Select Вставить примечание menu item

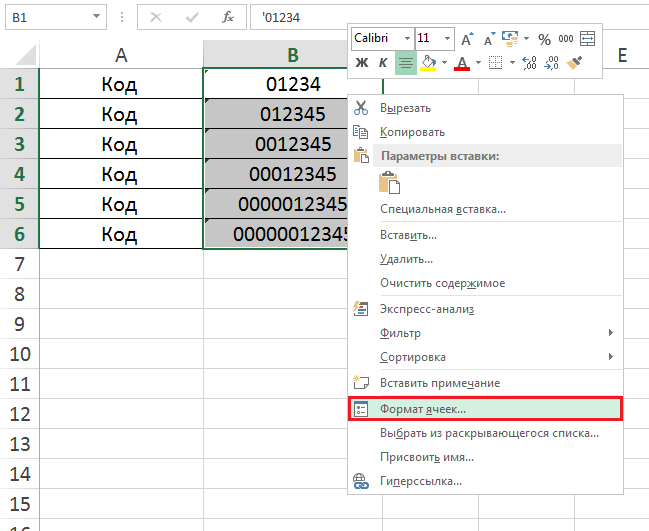click(x=486, y=383)
